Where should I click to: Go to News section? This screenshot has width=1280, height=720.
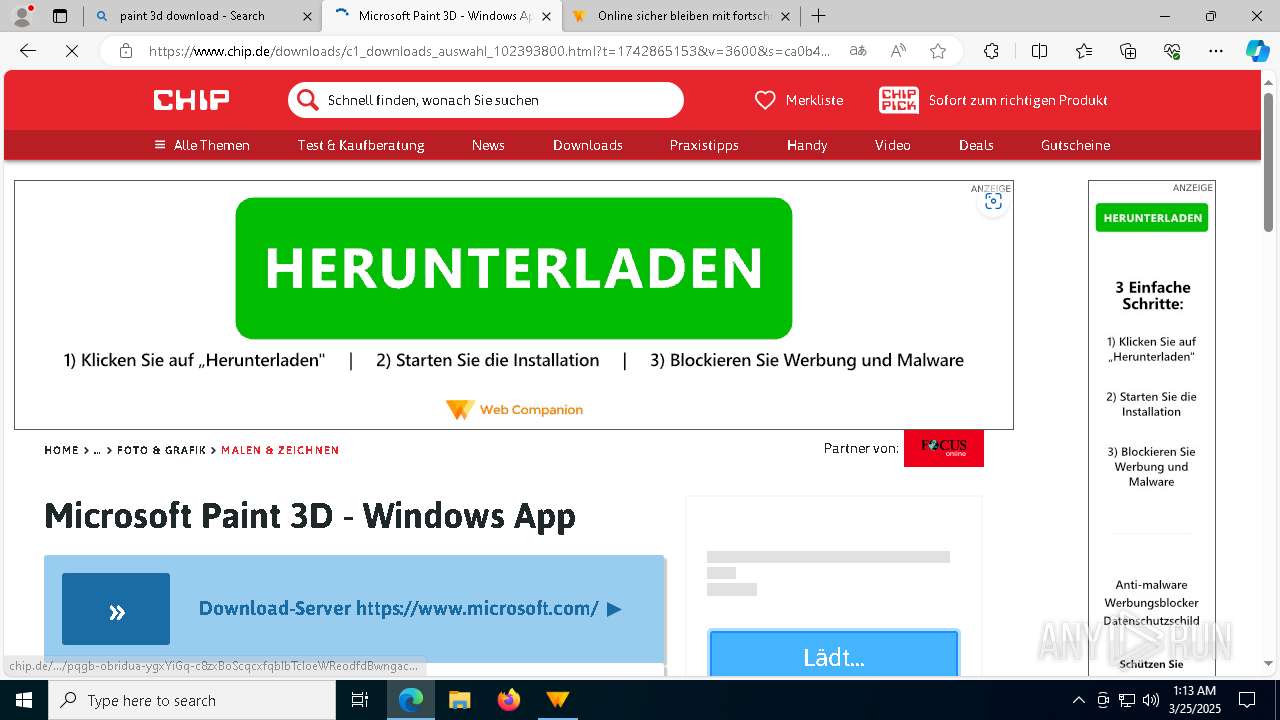pos(488,145)
